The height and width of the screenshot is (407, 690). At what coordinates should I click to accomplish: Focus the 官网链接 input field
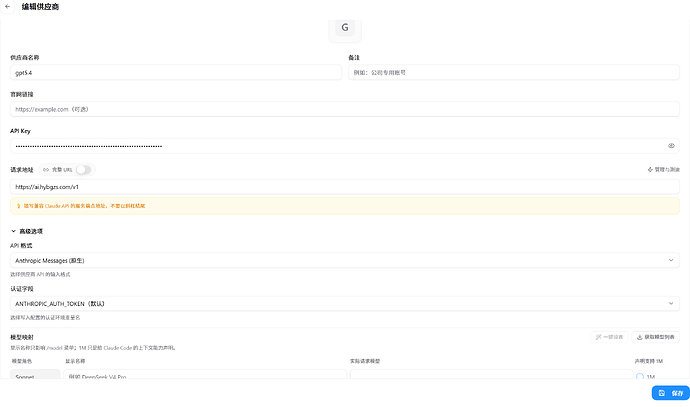click(x=345, y=109)
